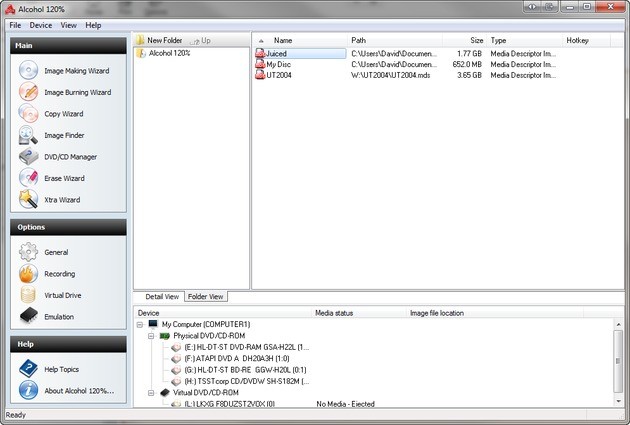This screenshot has height=425, width=630.
Task: Sort list by Size column header
Action: [x=476, y=41]
